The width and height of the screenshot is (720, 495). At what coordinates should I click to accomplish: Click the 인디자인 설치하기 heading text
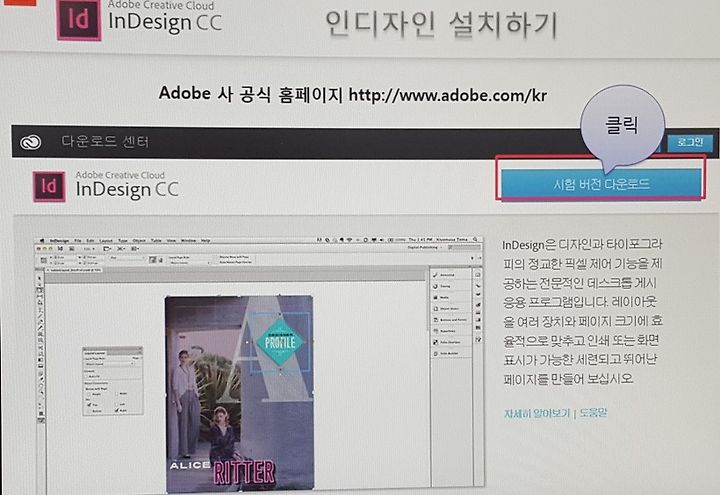pos(441,24)
